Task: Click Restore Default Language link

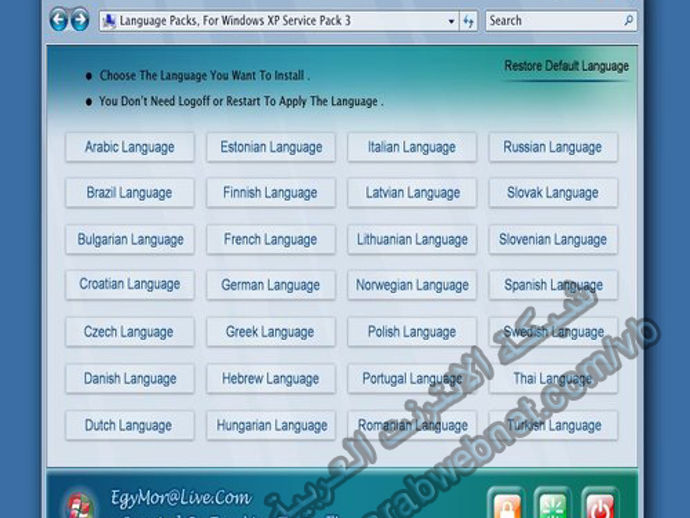Action: coord(566,66)
